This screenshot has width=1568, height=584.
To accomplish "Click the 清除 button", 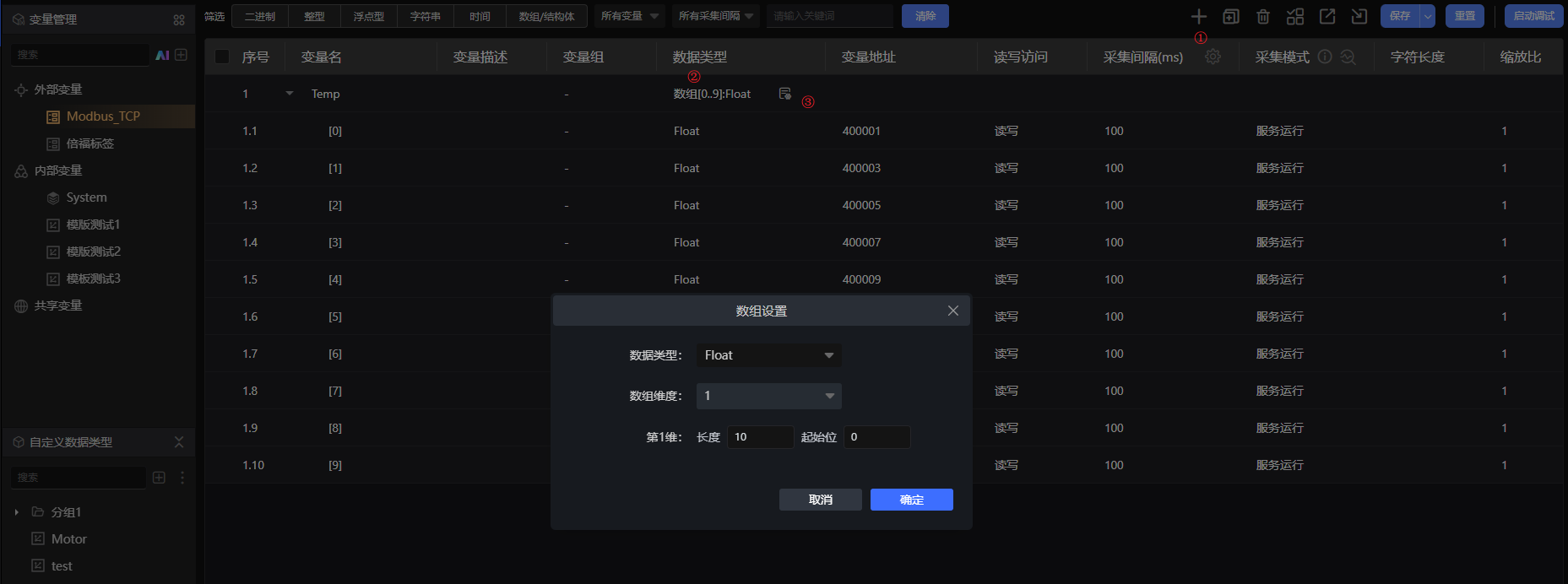I will (925, 16).
